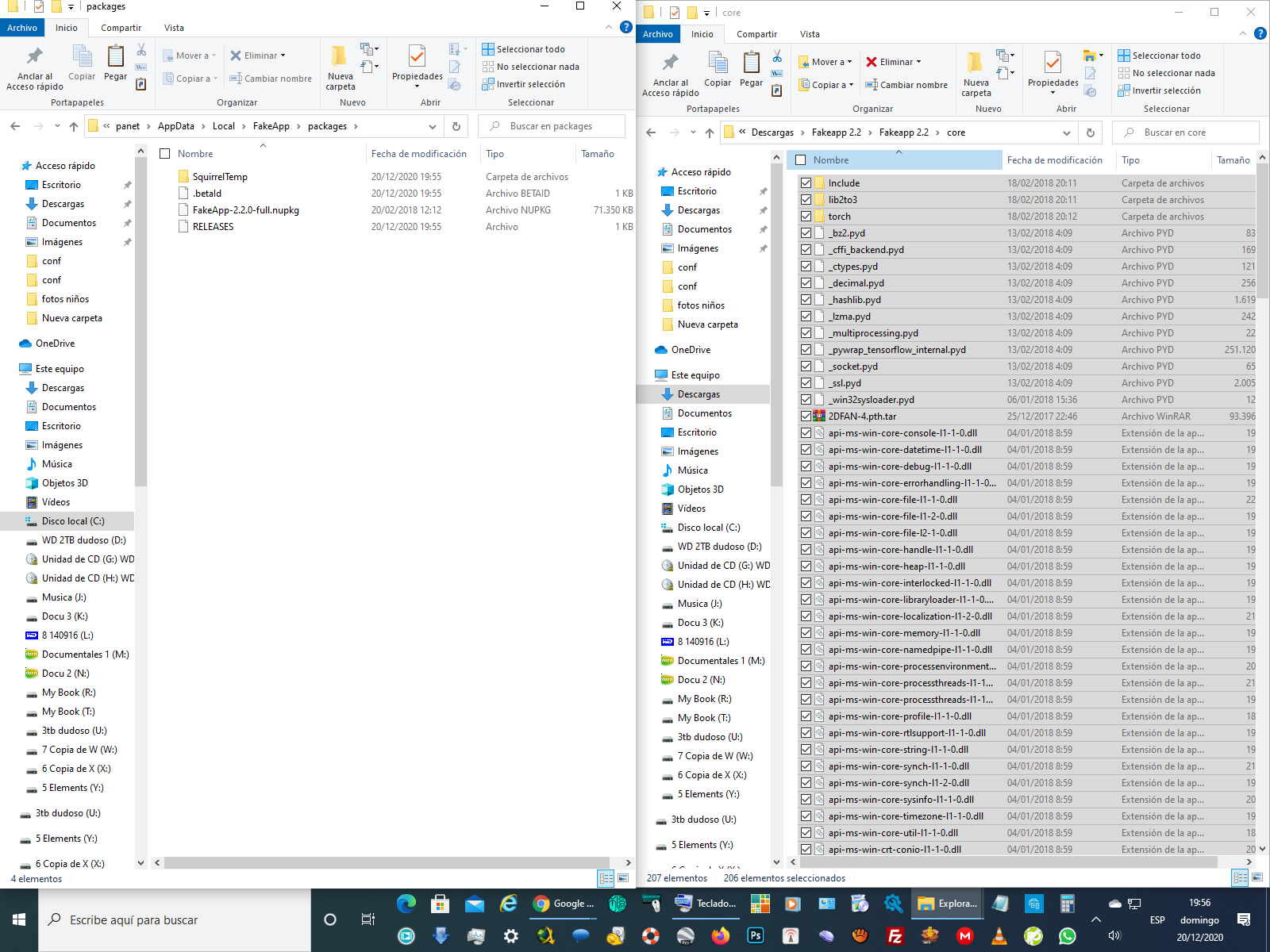The width and height of the screenshot is (1270, 952).
Task: Switch to the Compartir tab in packages window
Action: (121, 28)
